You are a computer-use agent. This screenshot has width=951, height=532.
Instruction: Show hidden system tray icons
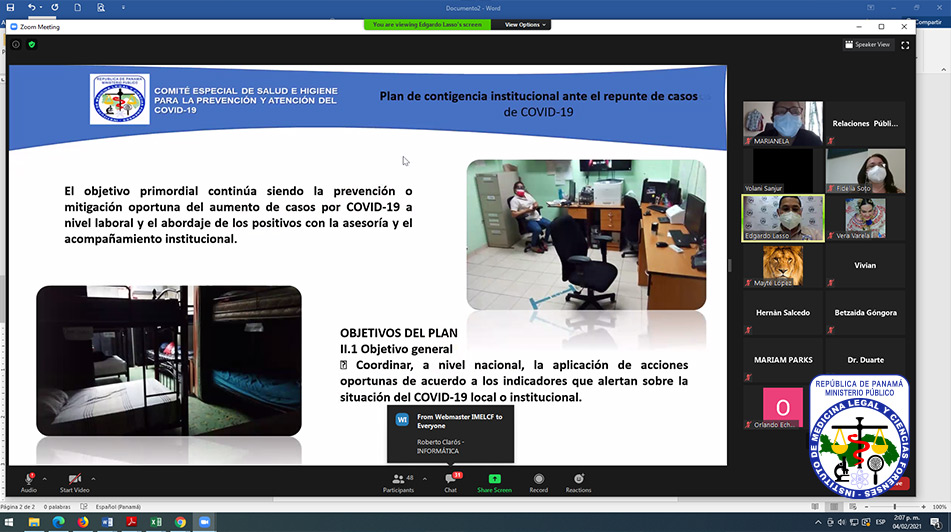pyautogui.click(x=818, y=522)
